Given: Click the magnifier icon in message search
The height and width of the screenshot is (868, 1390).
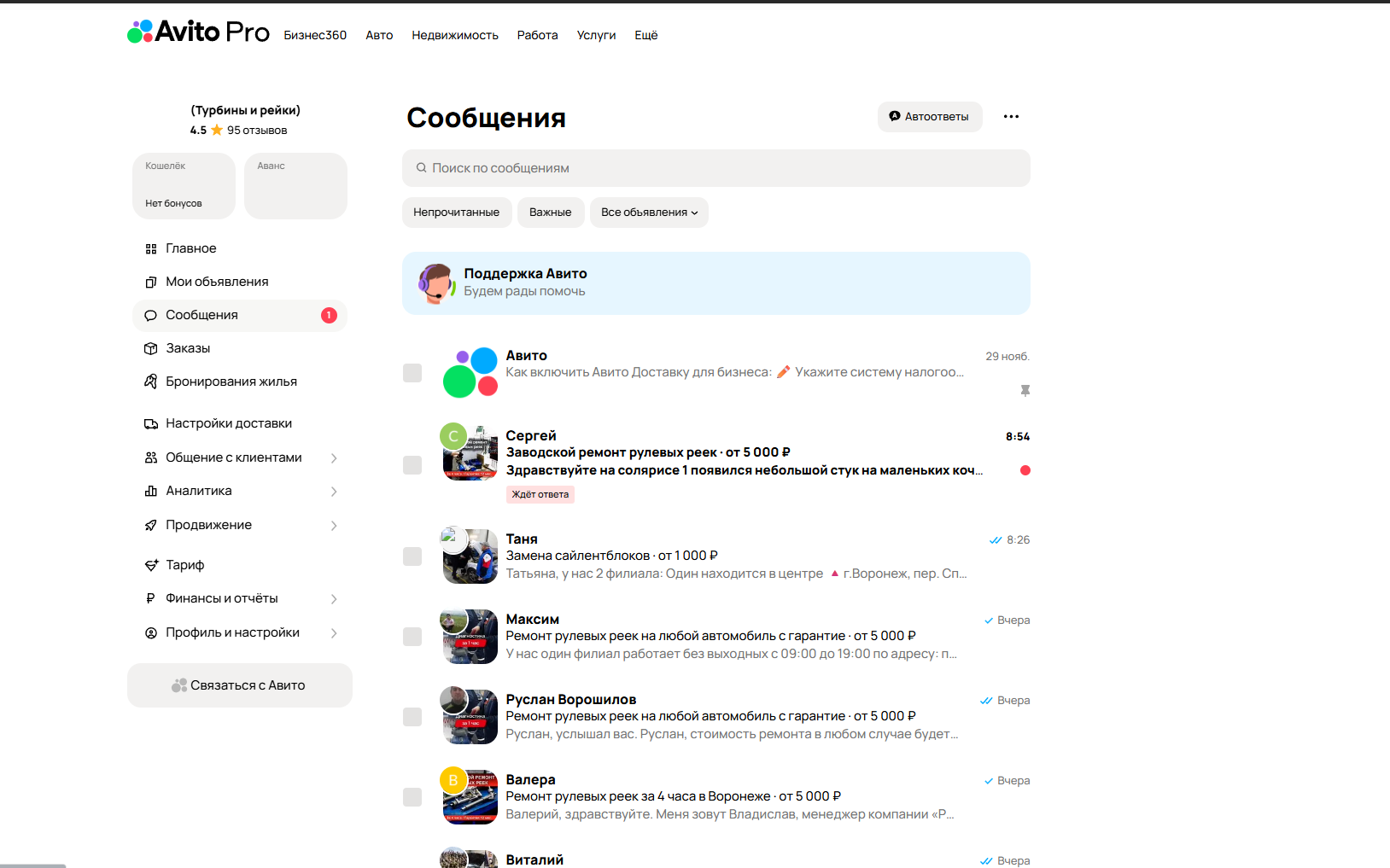Looking at the screenshot, I should 421,168.
